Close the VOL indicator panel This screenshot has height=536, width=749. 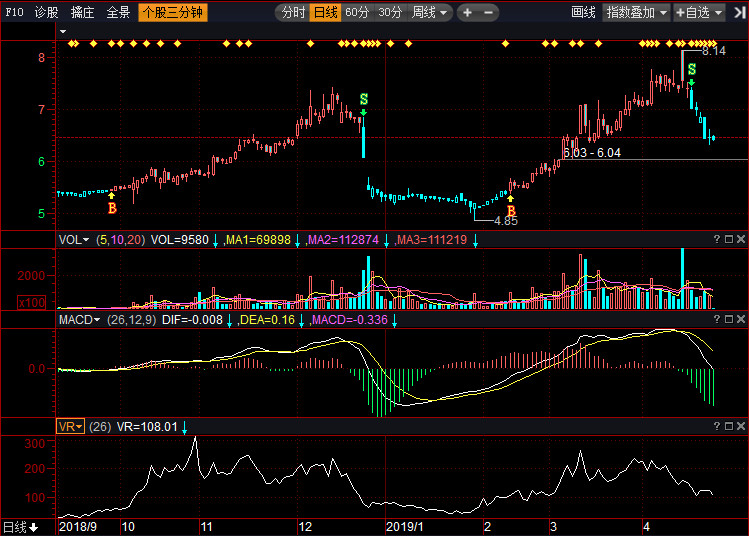click(x=740, y=240)
